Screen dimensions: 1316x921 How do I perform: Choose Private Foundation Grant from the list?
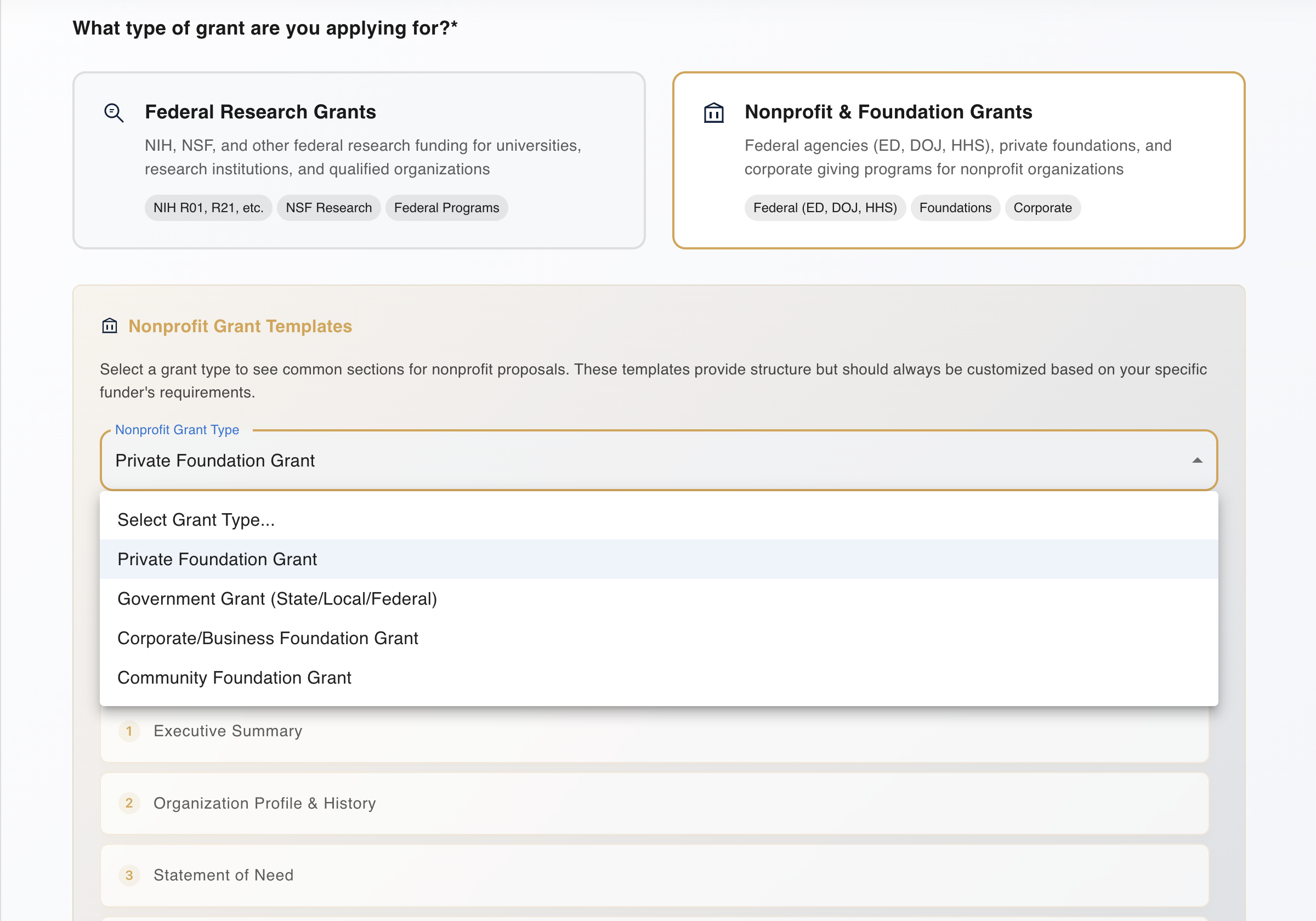(659, 559)
